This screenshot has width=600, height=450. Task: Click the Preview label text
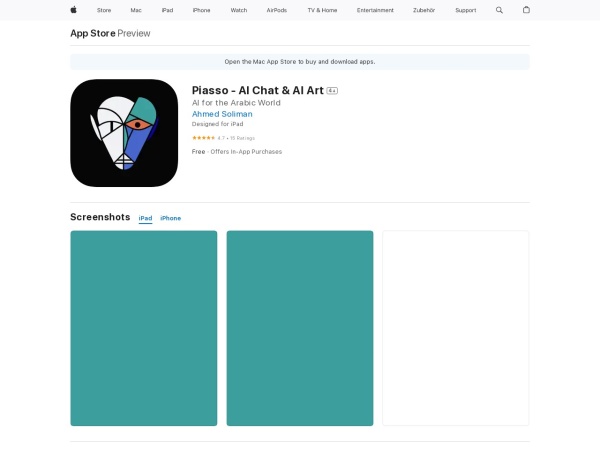(134, 33)
